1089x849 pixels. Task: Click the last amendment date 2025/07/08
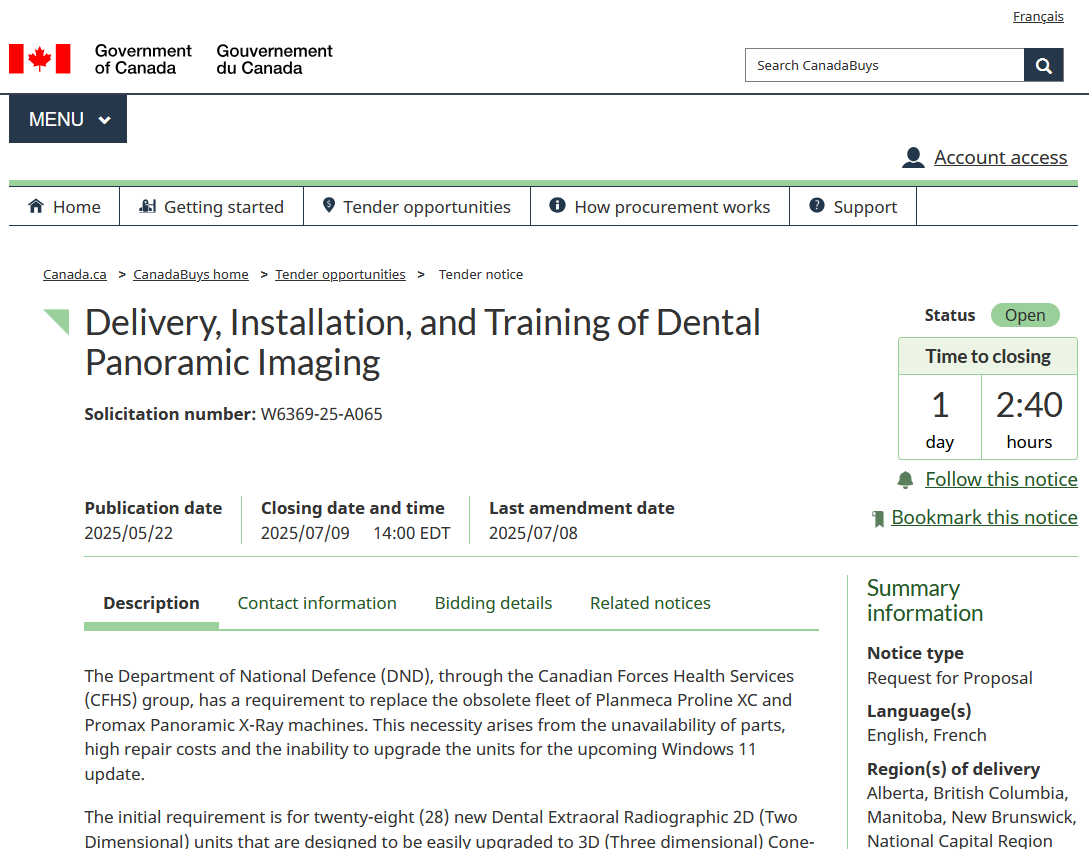coord(533,533)
